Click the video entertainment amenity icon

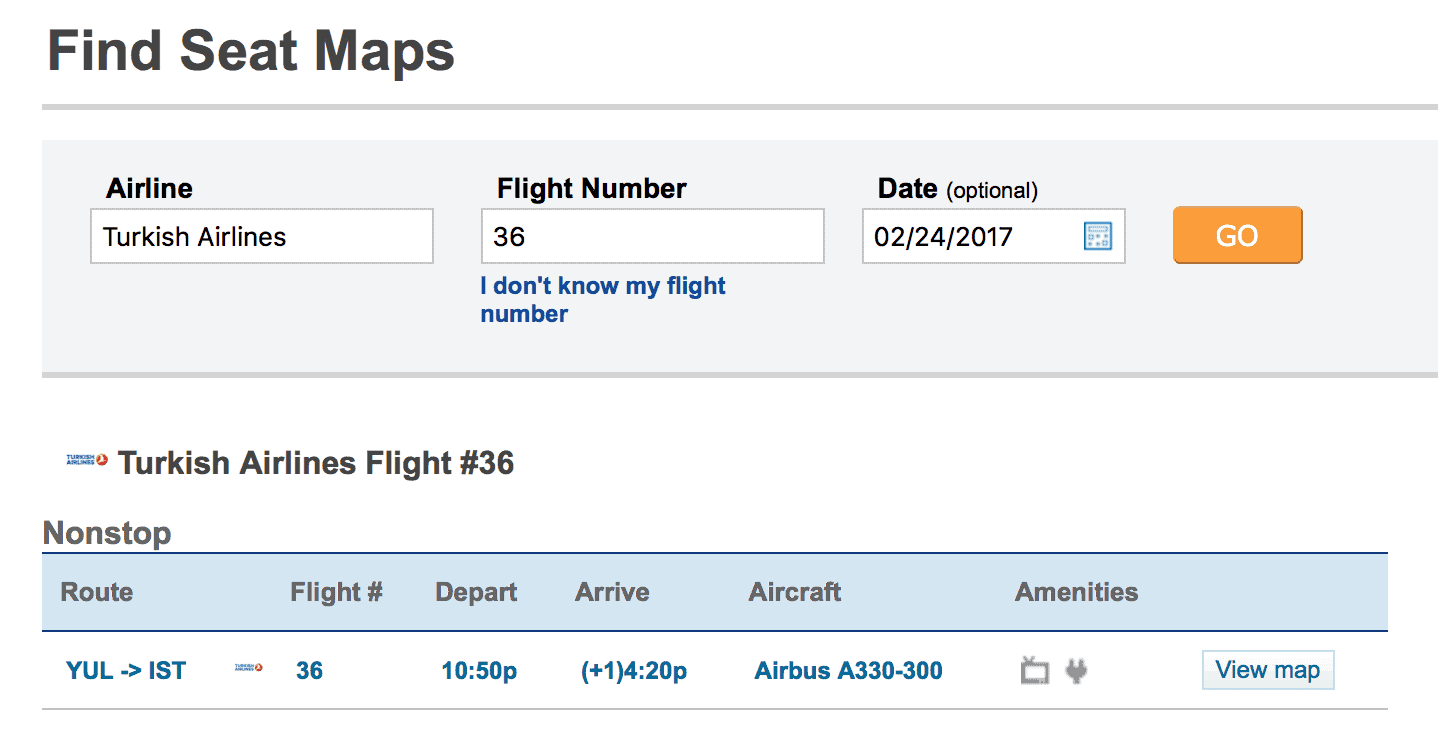(x=1035, y=670)
